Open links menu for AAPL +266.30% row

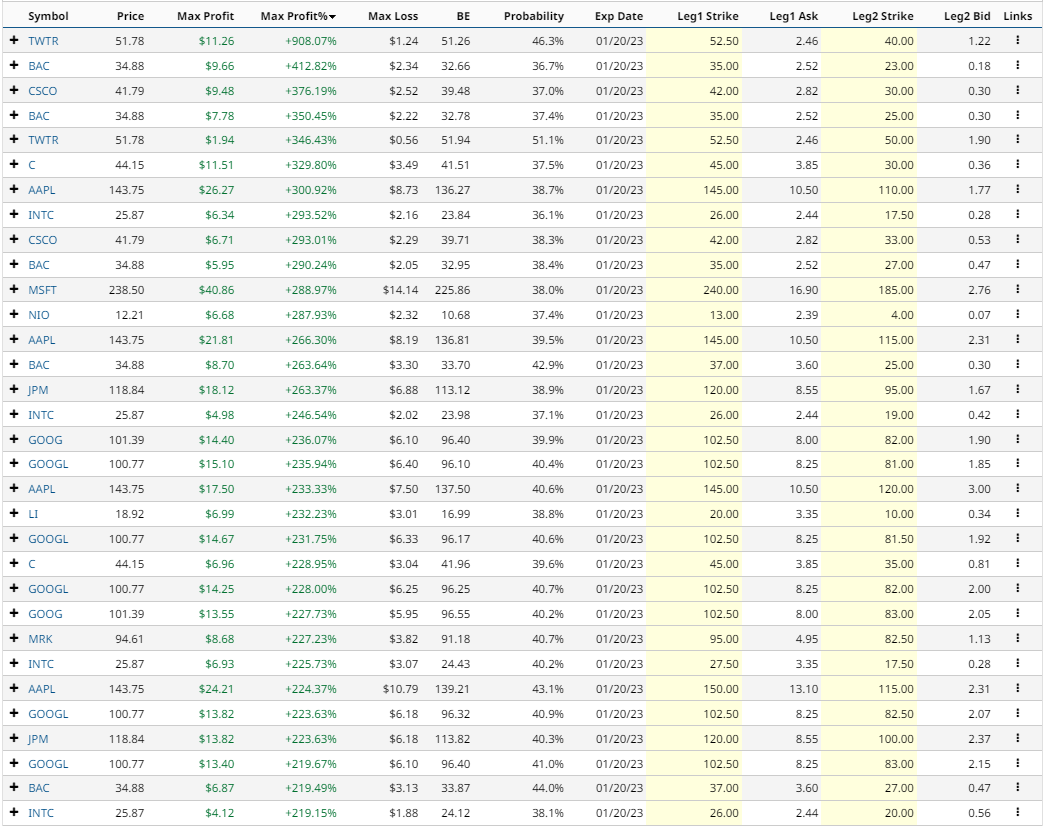pyautogui.click(x=1017, y=340)
